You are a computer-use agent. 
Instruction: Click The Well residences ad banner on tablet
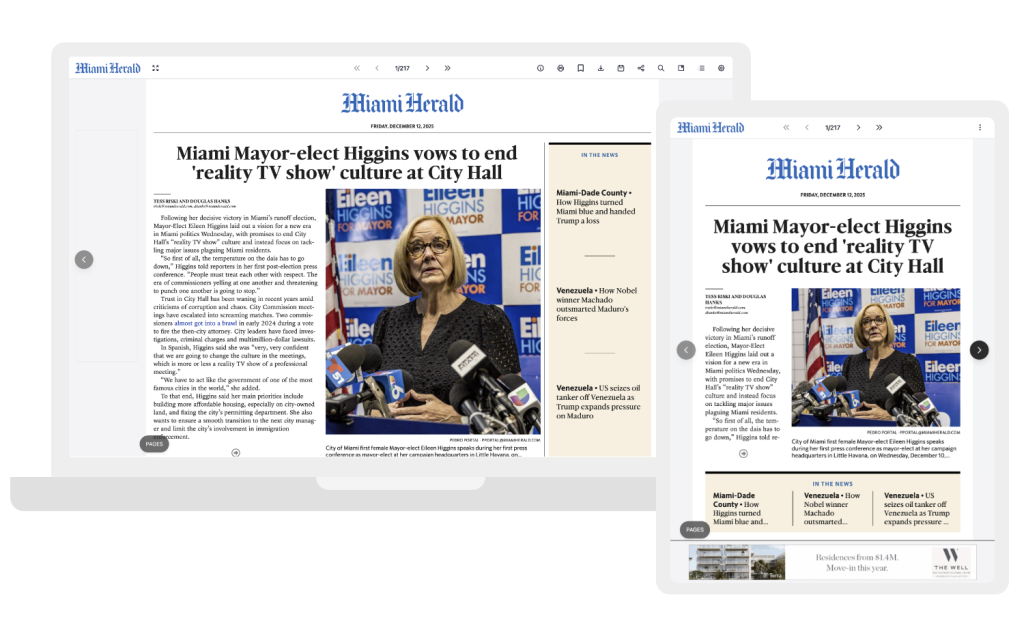click(834, 562)
